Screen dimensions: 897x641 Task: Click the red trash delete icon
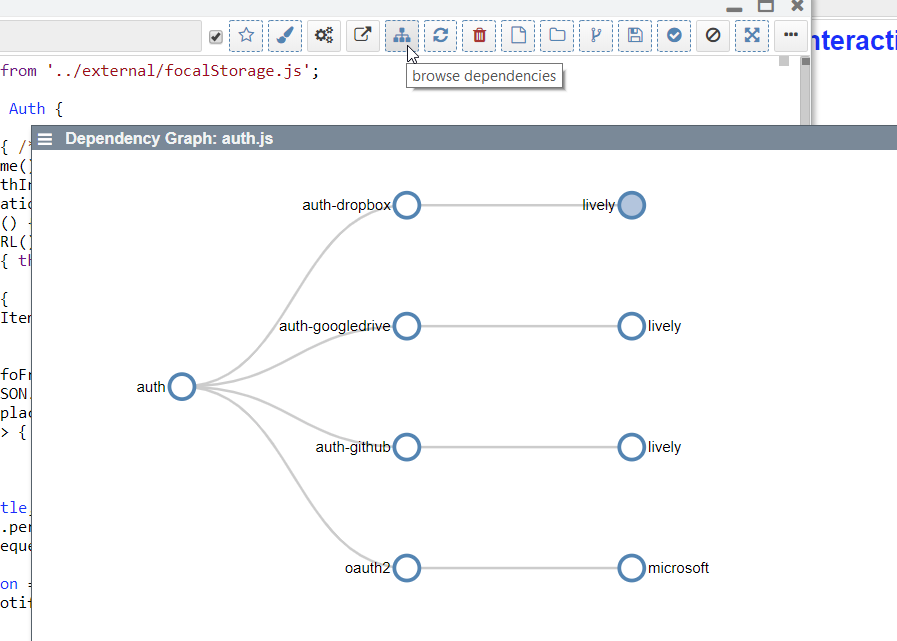pyautogui.click(x=479, y=36)
